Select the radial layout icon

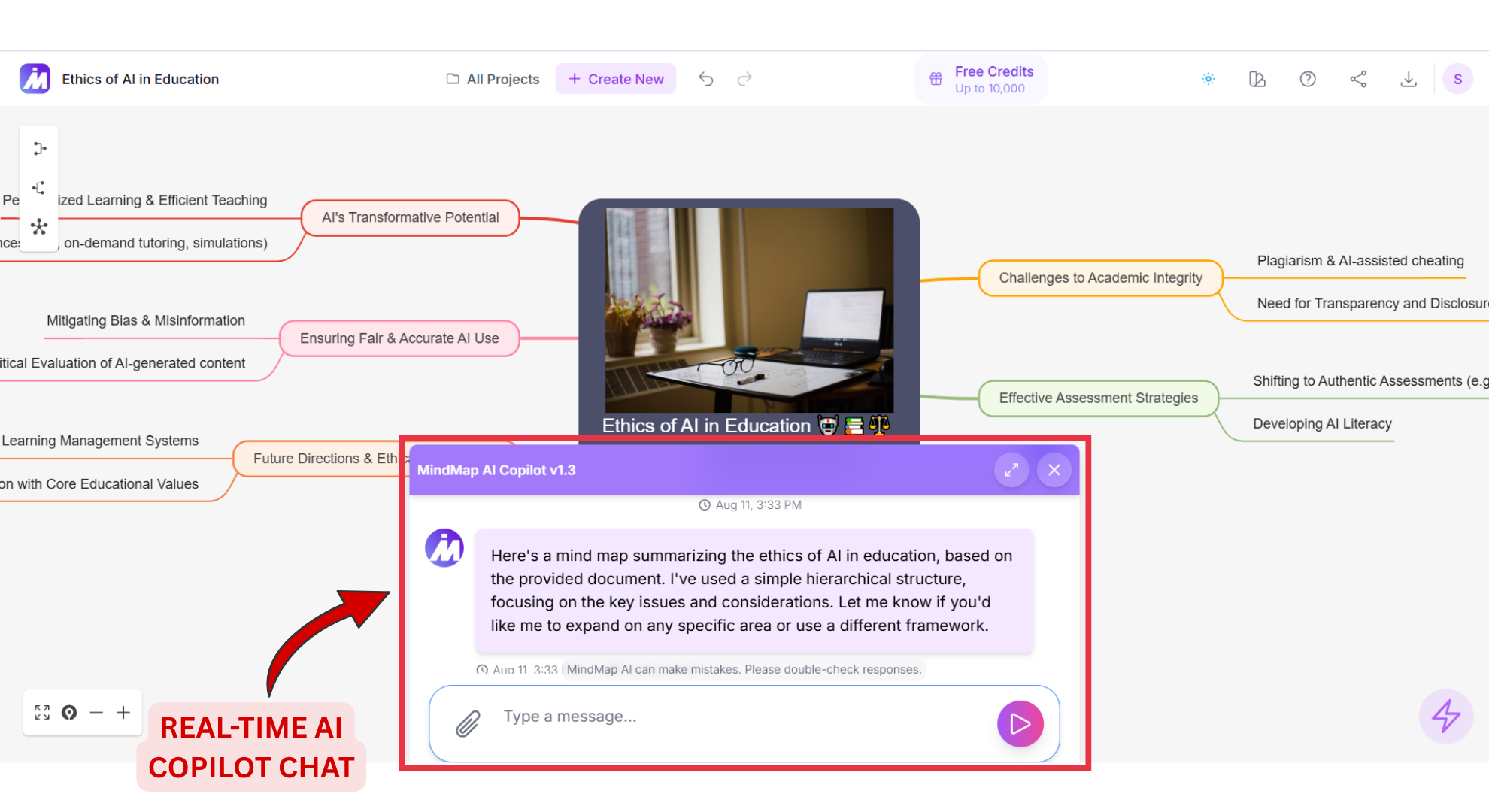point(39,227)
